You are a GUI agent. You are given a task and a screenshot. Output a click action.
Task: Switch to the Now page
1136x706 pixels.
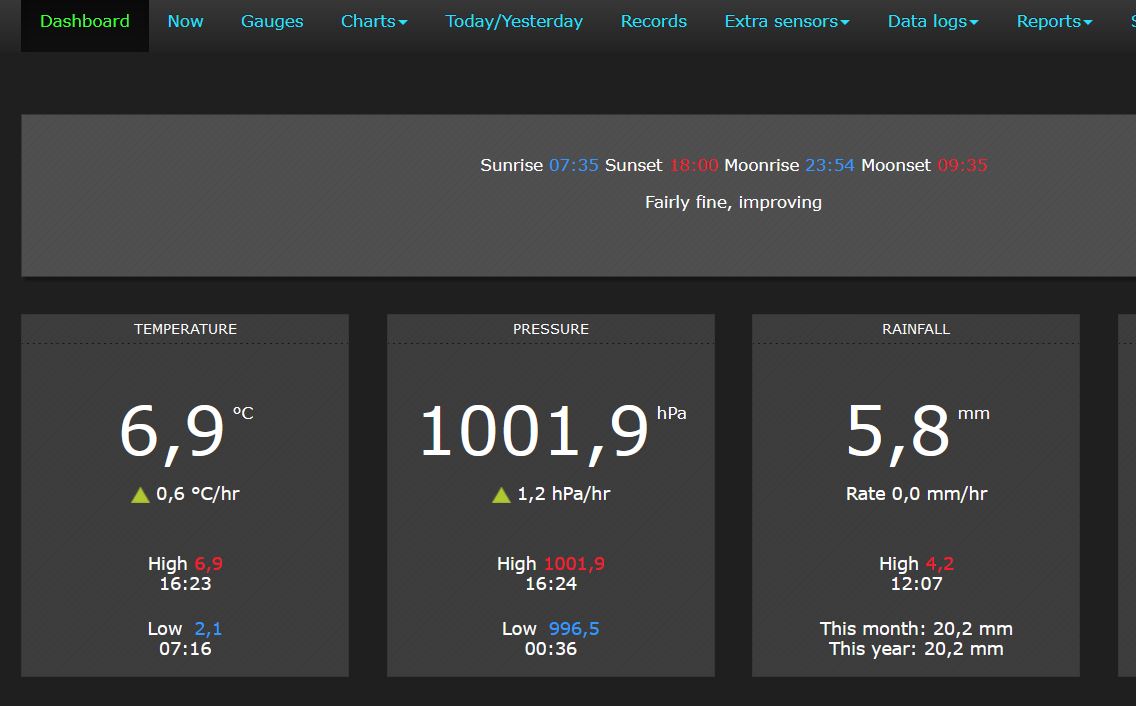point(185,21)
